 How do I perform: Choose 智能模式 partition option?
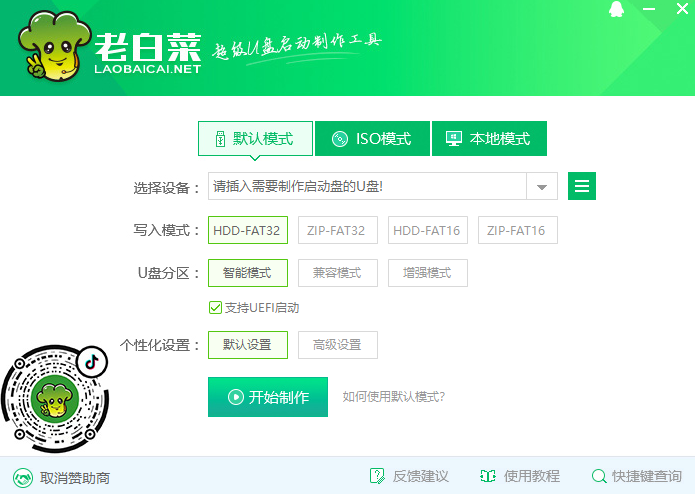pos(248,273)
